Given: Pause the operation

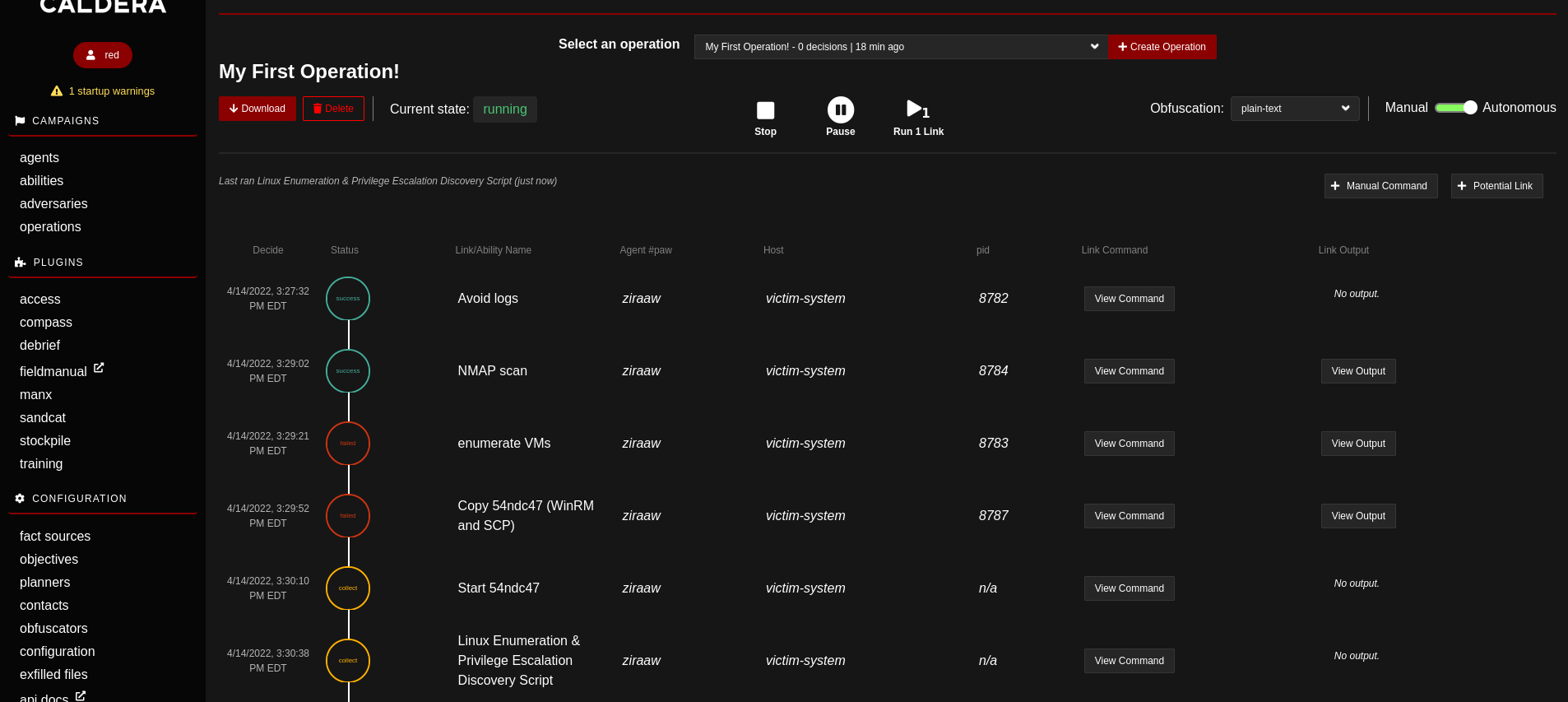Looking at the screenshot, I should click(x=840, y=110).
